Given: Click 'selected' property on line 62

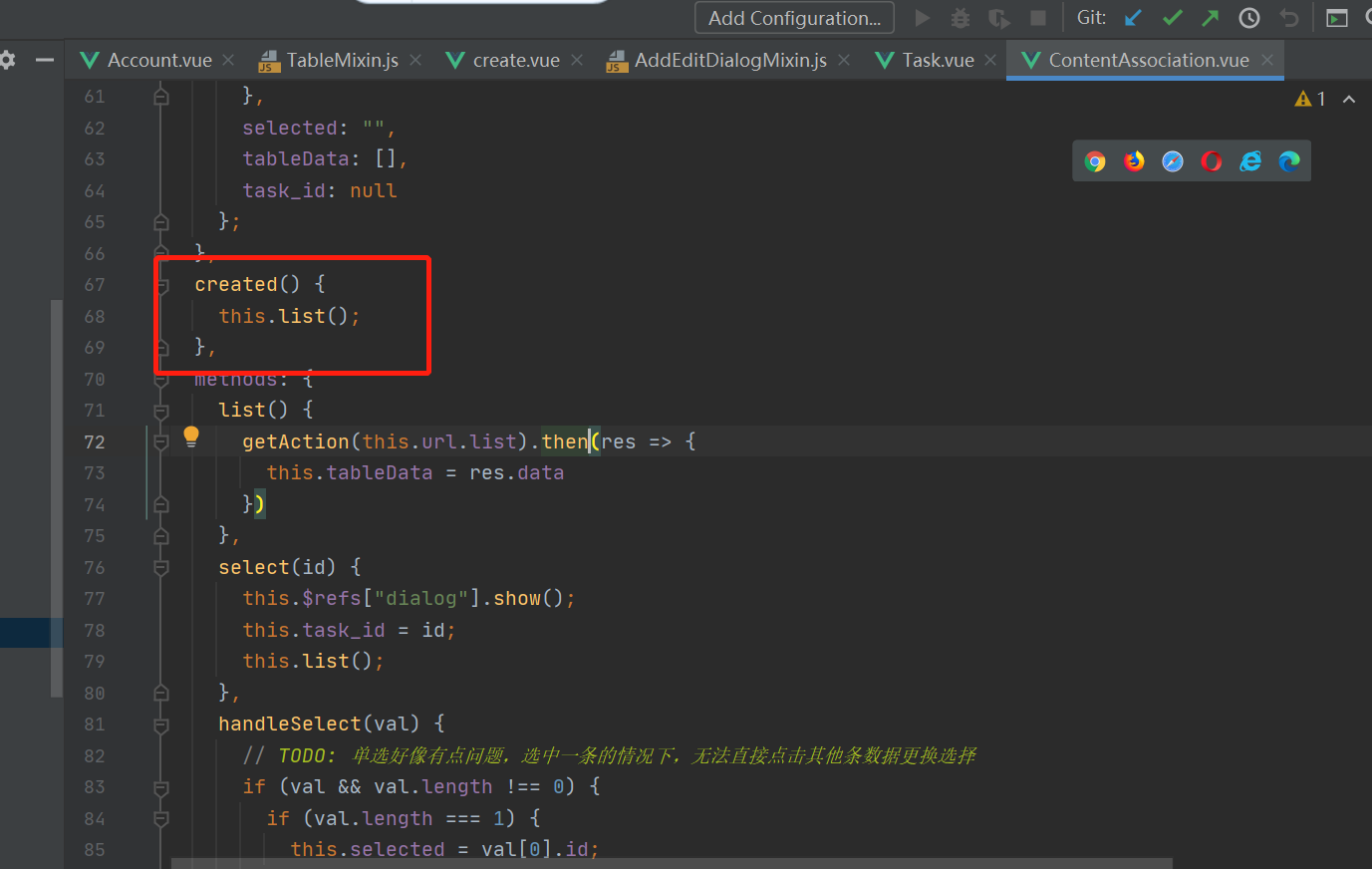Looking at the screenshot, I should (x=290, y=129).
